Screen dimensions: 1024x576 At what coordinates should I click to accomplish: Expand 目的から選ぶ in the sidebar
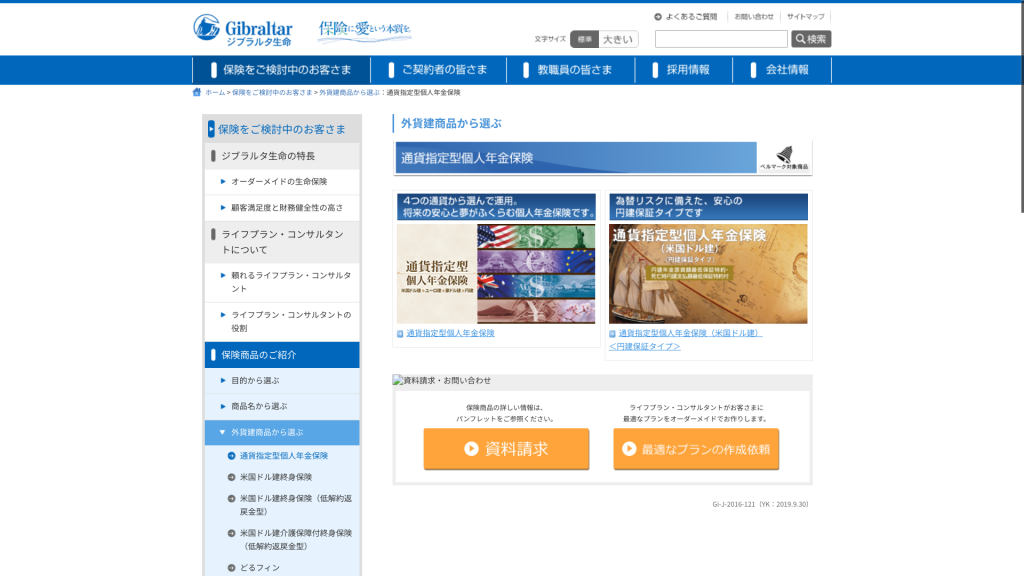(282, 381)
